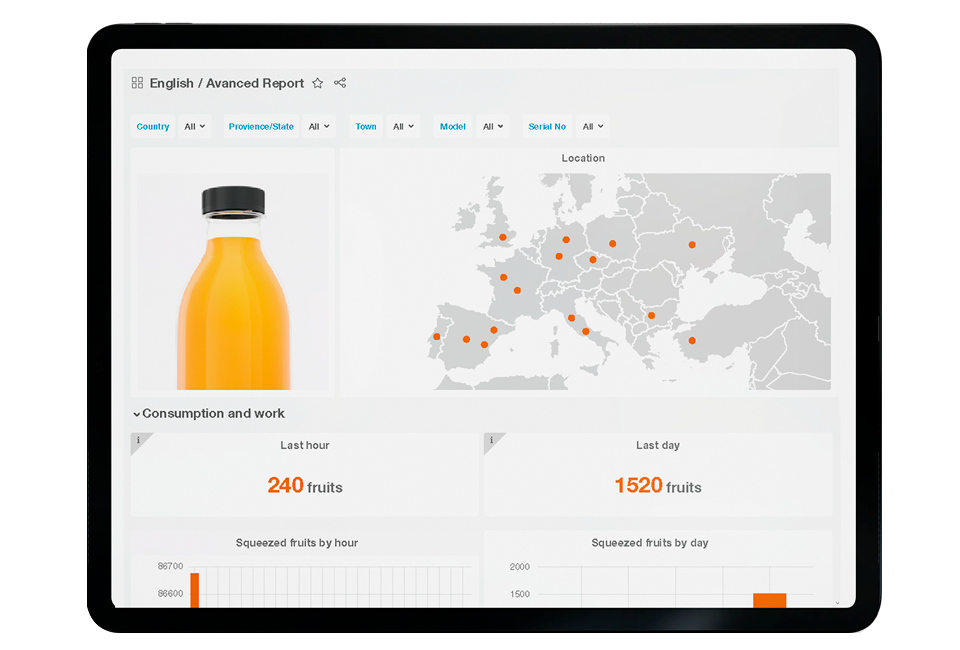Click the map marker in Poland
This screenshot has height=650, width=960.
(612, 244)
